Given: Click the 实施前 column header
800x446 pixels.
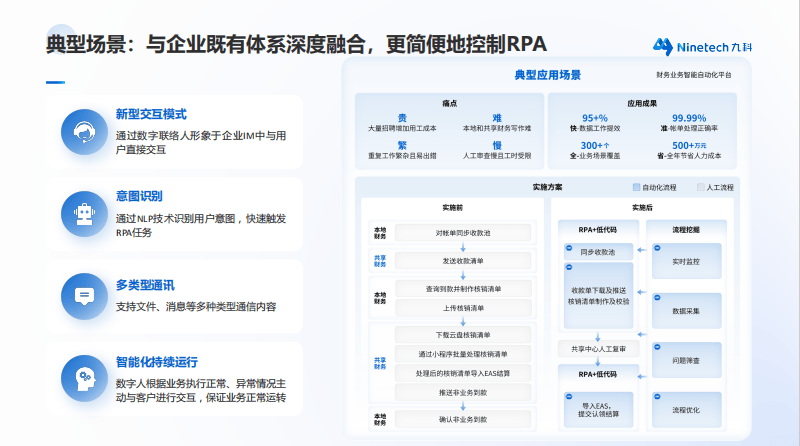Looking at the screenshot, I should [x=453, y=208].
